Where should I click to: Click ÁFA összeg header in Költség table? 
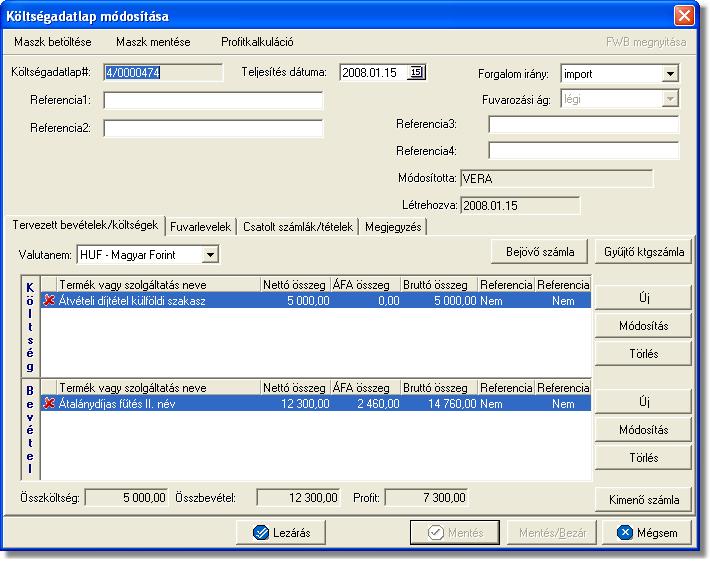click(365, 285)
